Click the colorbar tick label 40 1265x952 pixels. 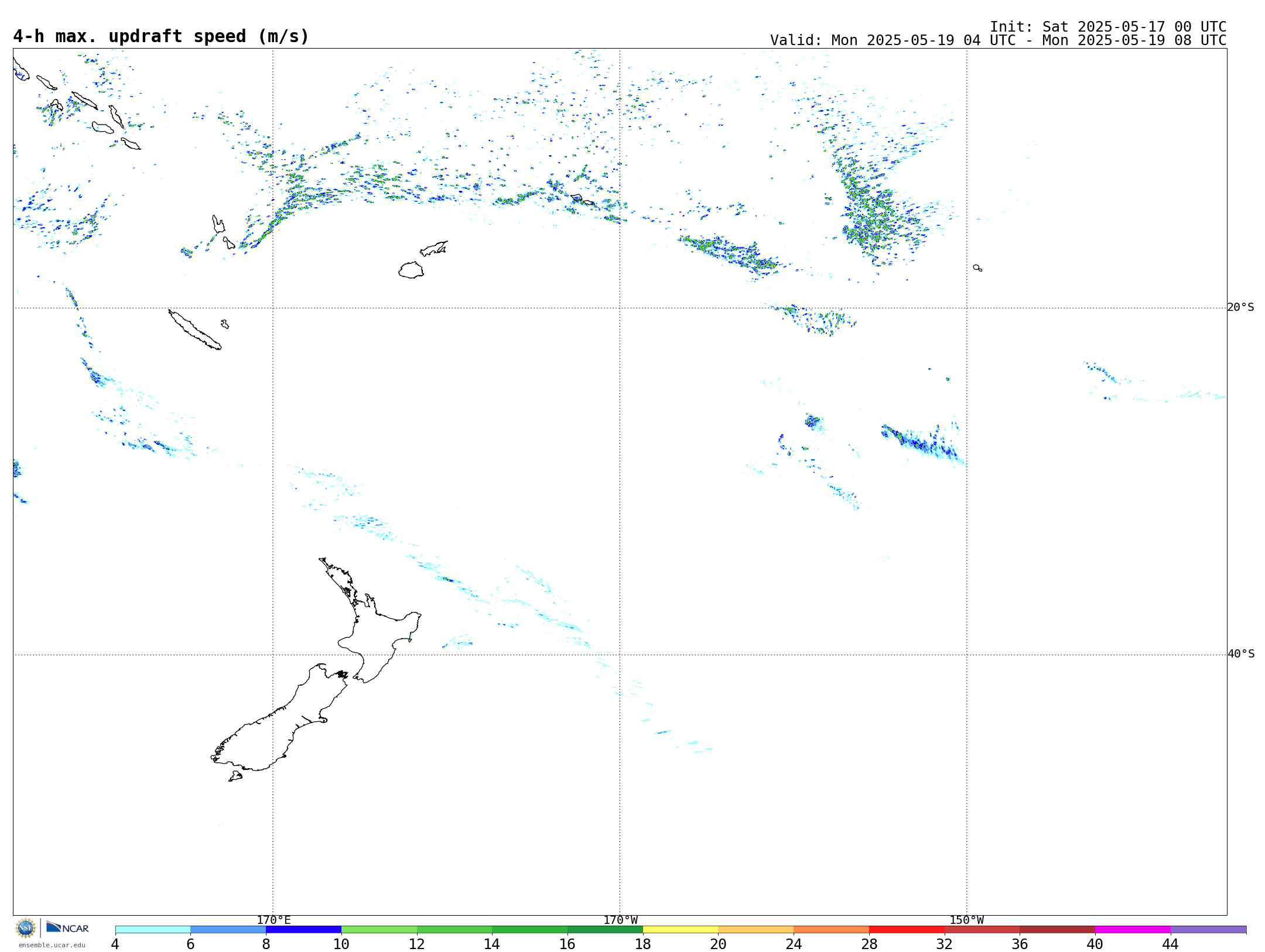pos(1095,944)
